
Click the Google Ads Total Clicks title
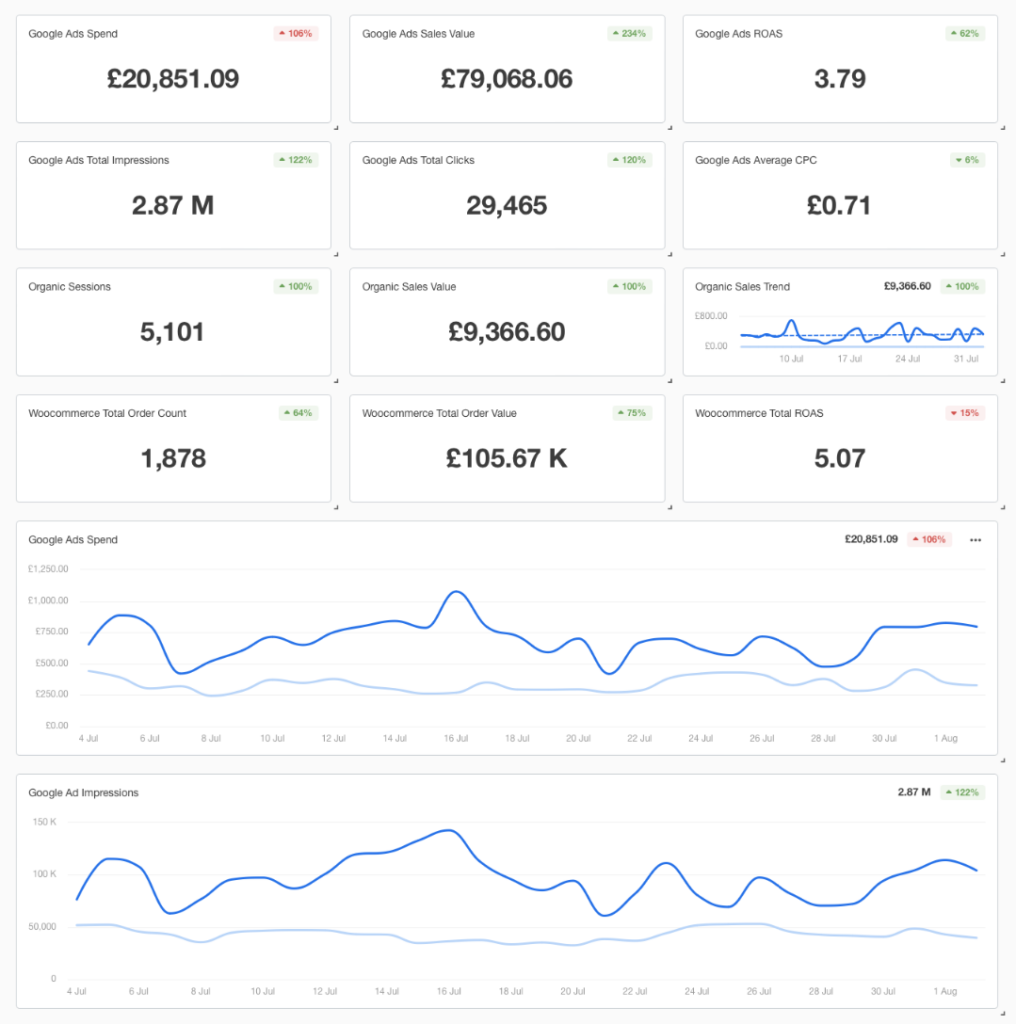419,161
